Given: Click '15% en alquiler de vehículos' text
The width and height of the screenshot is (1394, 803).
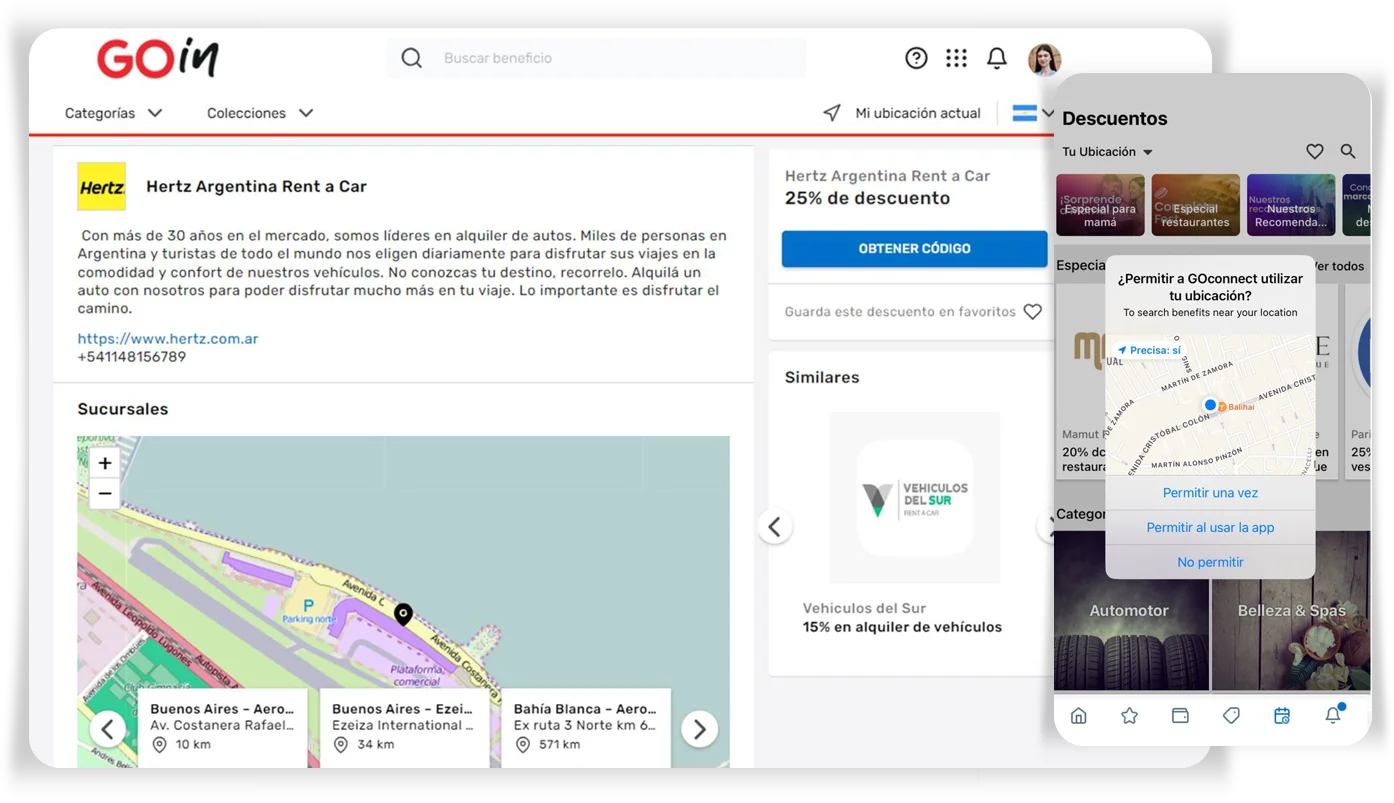Looking at the screenshot, I should [902, 627].
